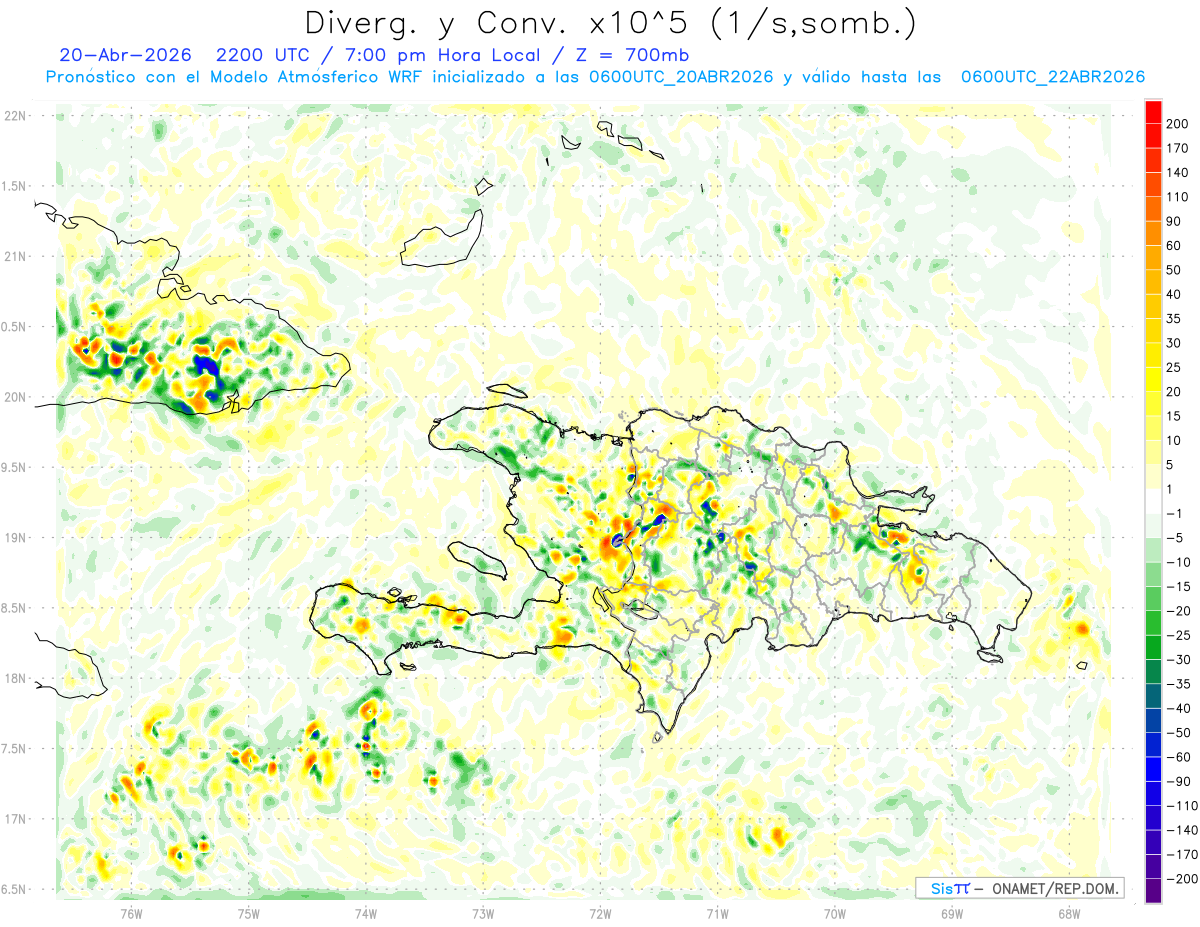
Task: Click the 68W longitude axis label
Action: (1069, 912)
